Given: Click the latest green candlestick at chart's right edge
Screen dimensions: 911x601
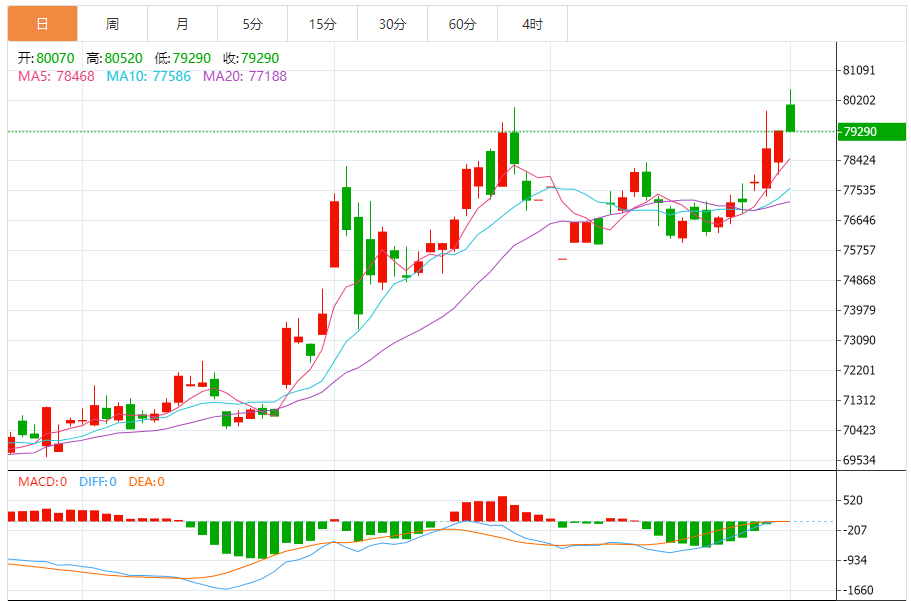Looking at the screenshot, I should coord(790,118).
